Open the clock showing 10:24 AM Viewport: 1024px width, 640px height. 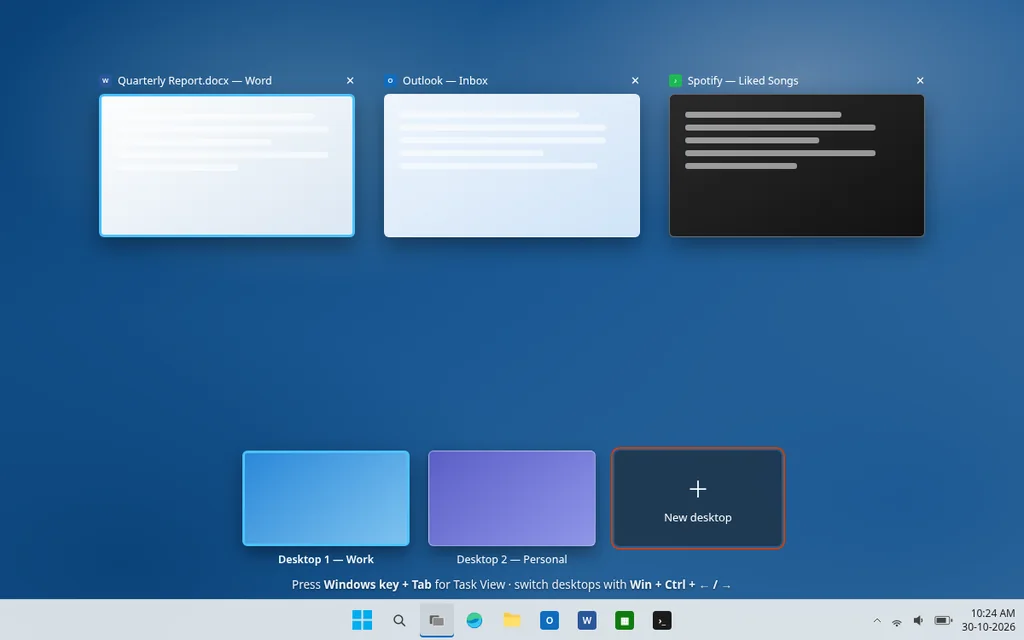click(993, 613)
